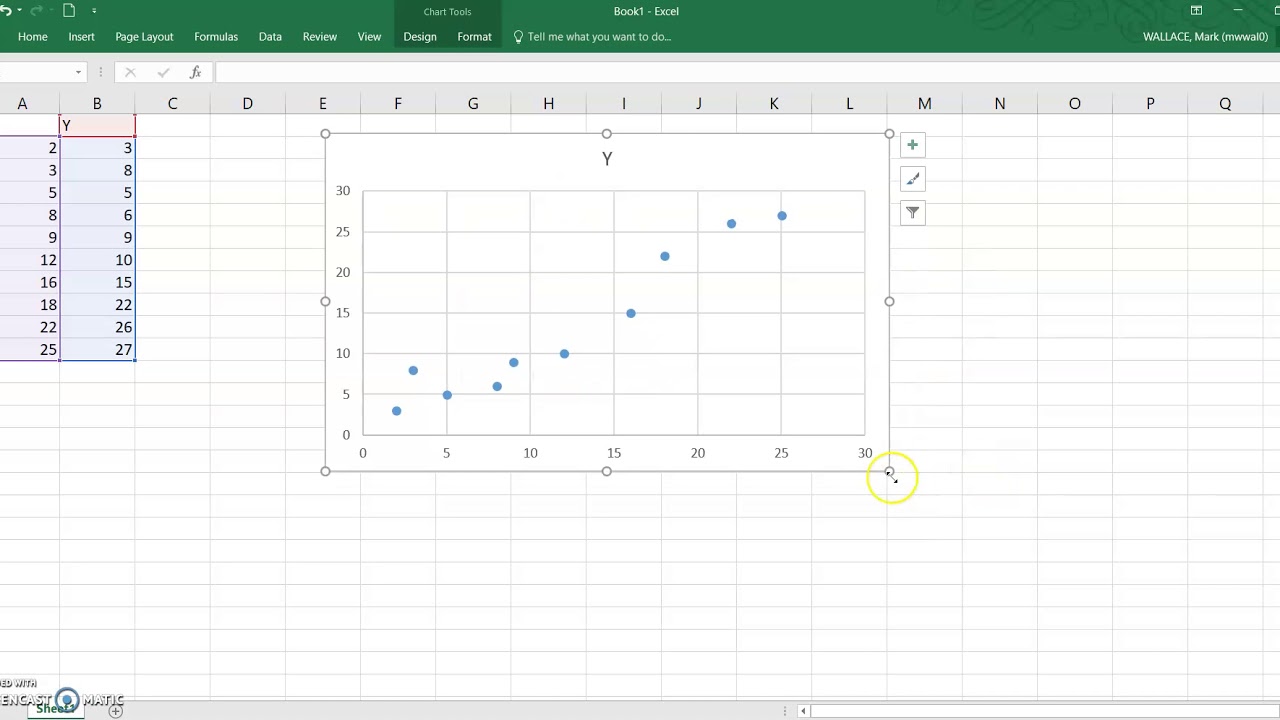This screenshot has width=1280, height=720.
Task: Click the Enter checkmark in formula bar
Action: pyautogui.click(x=163, y=72)
